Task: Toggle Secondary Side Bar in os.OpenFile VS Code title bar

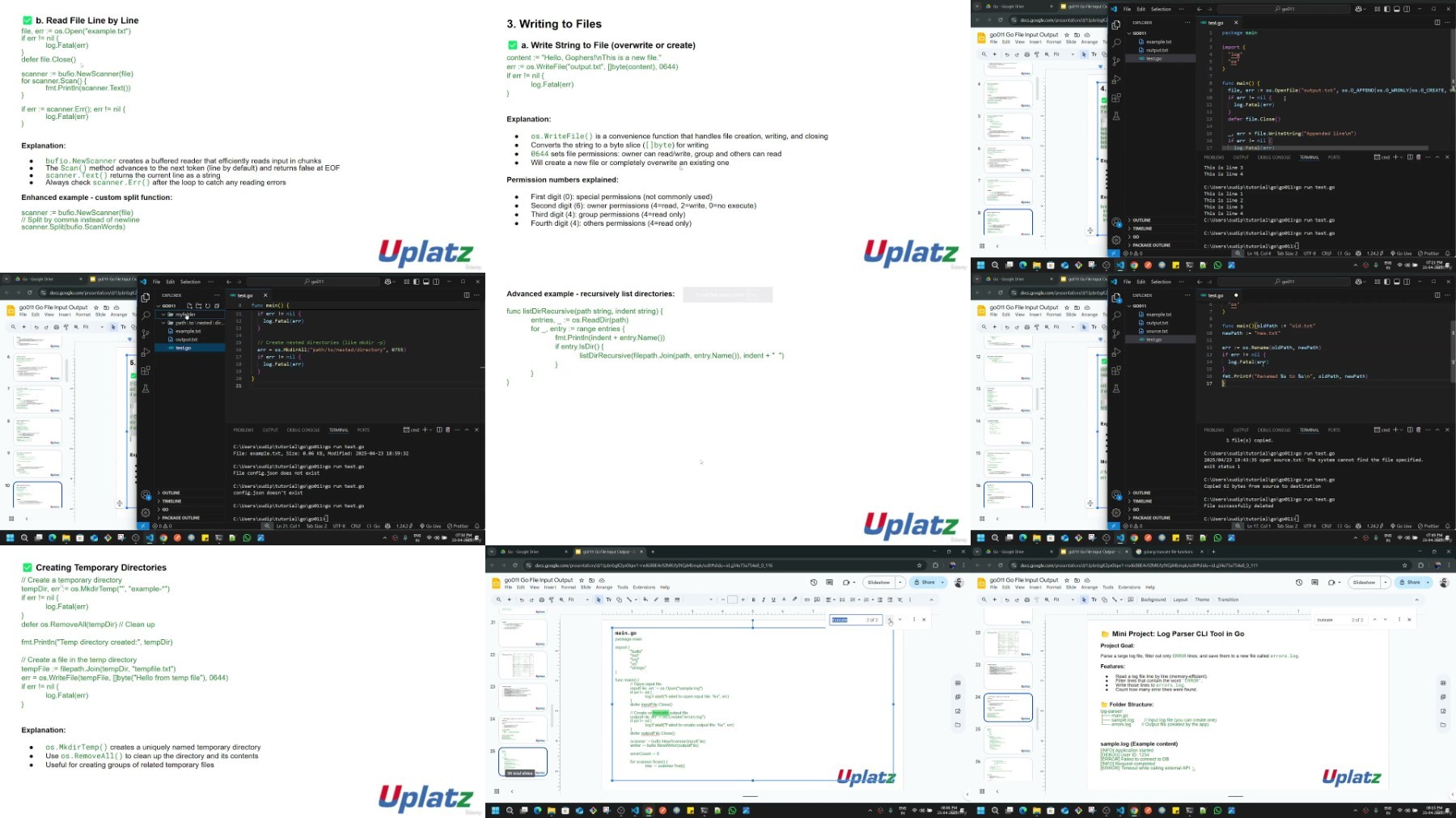Action: [x=1407, y=9]
